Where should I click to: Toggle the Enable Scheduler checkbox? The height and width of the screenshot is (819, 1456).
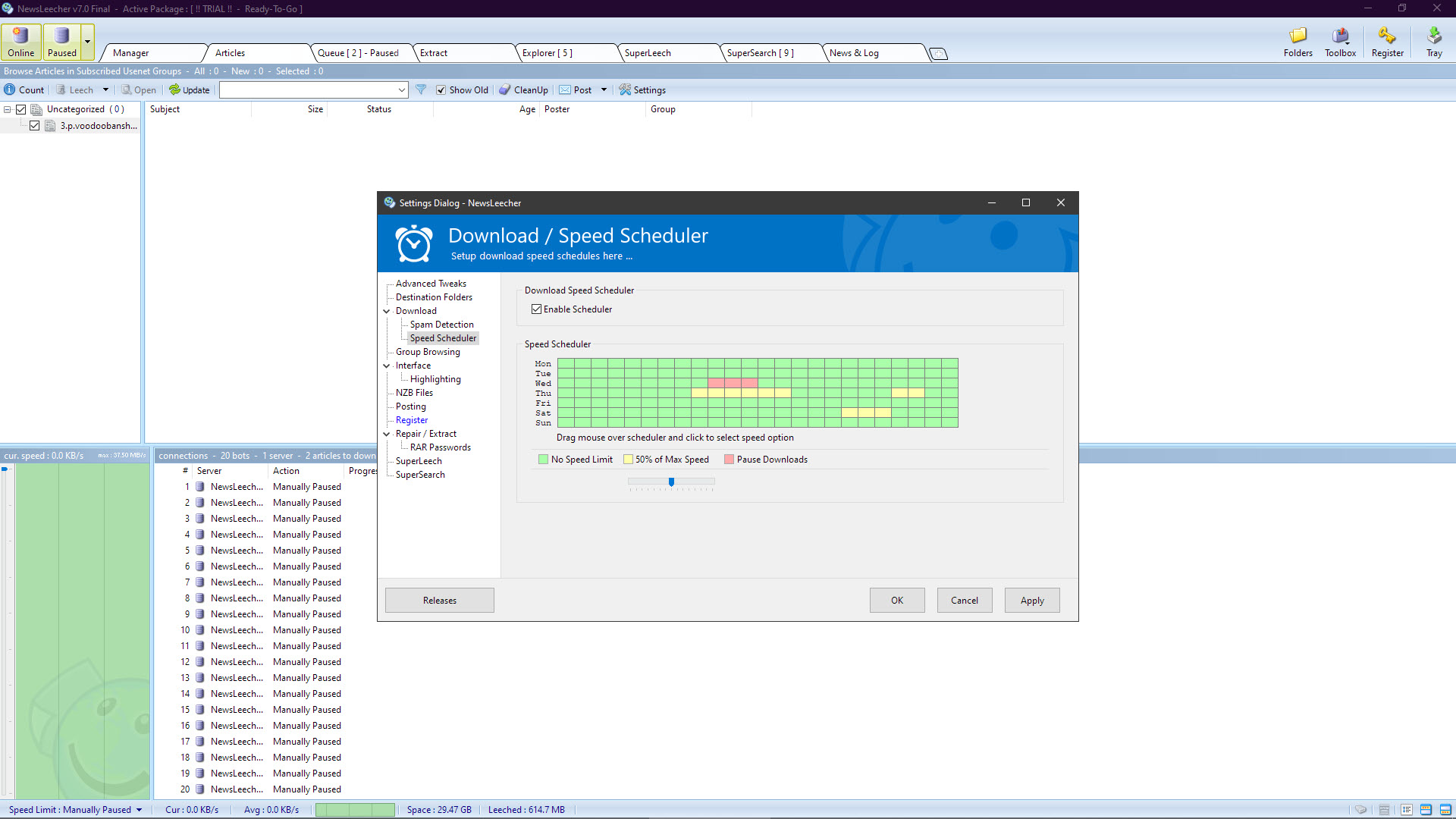pyautogui.click(x=536, y=309)
